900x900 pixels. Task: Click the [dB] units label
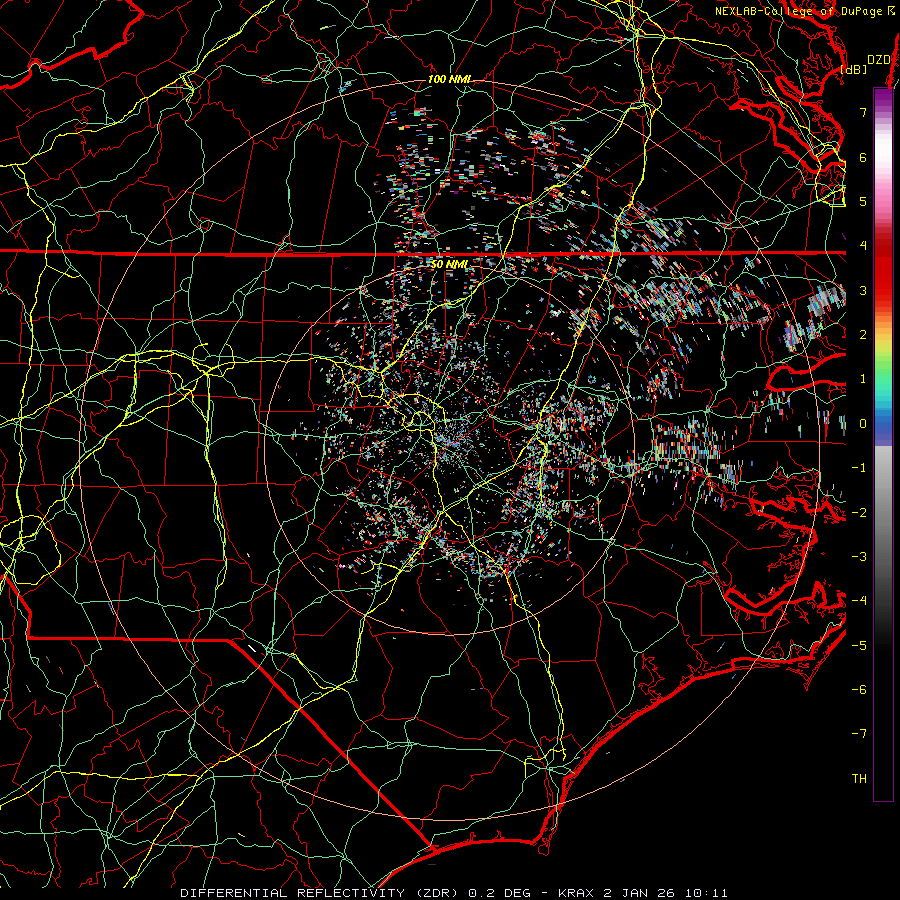[x=854, y=69]
